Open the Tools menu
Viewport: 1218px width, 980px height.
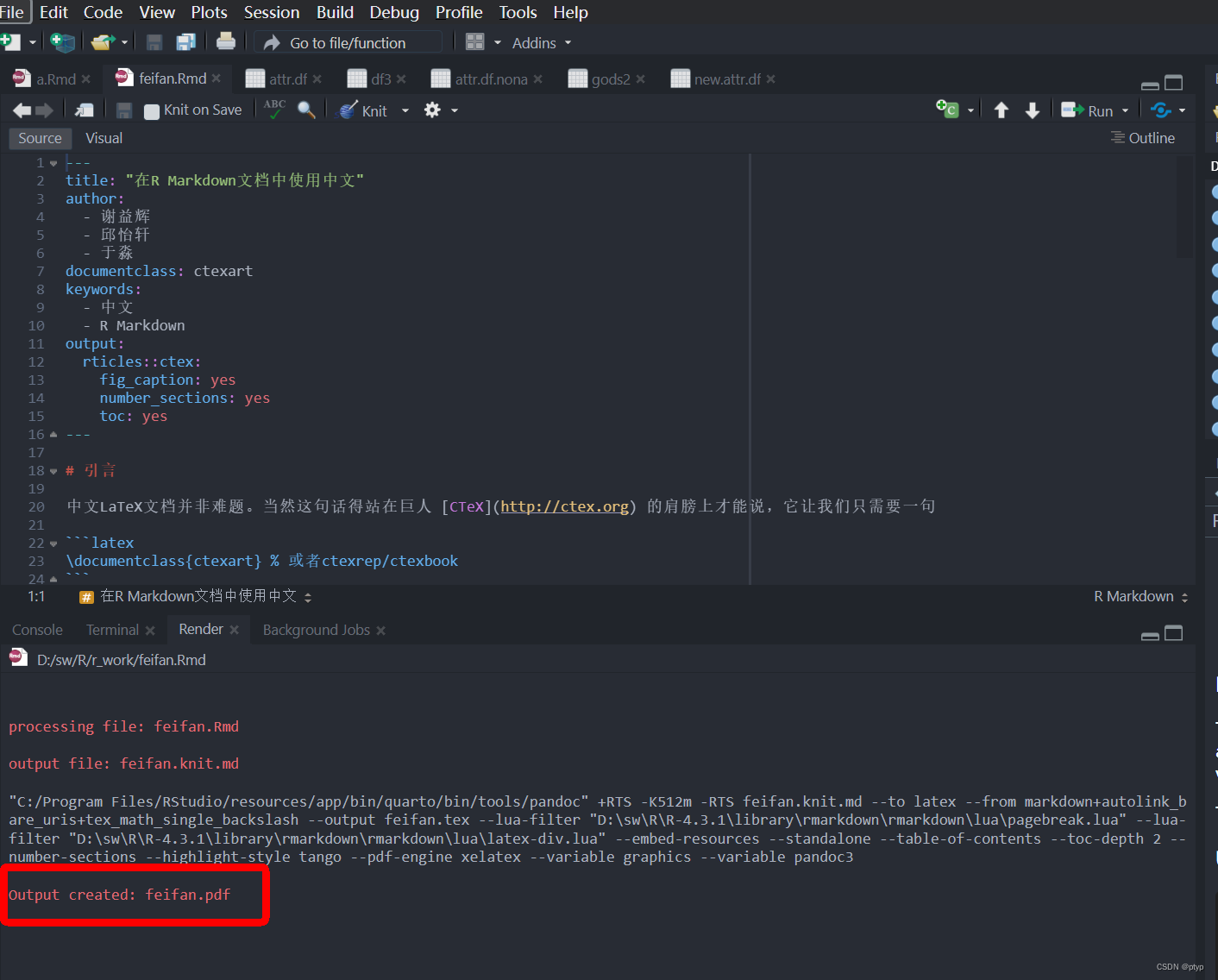[x=518, y=12]
